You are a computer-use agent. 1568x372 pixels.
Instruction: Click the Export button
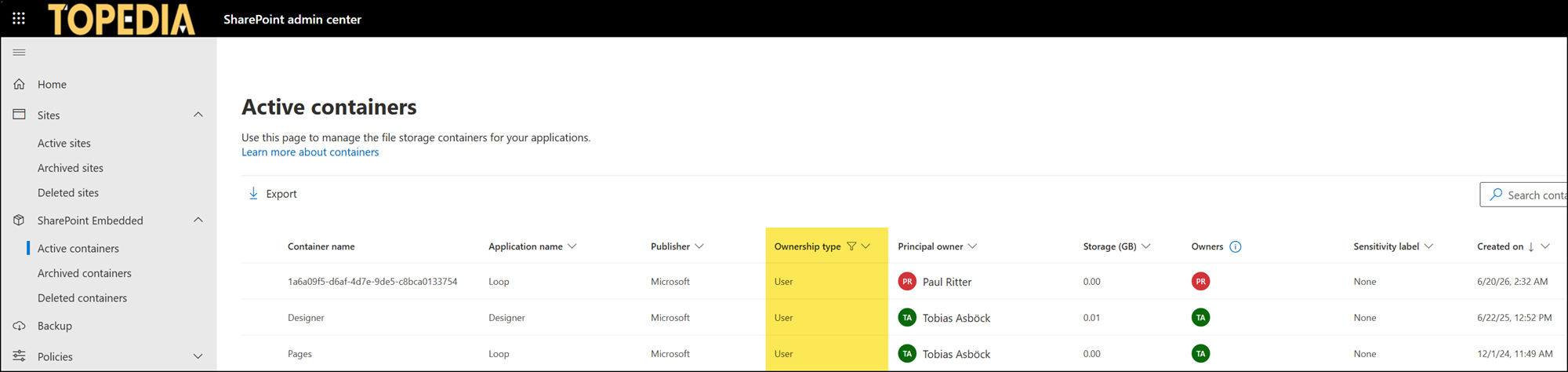point(273,194)
